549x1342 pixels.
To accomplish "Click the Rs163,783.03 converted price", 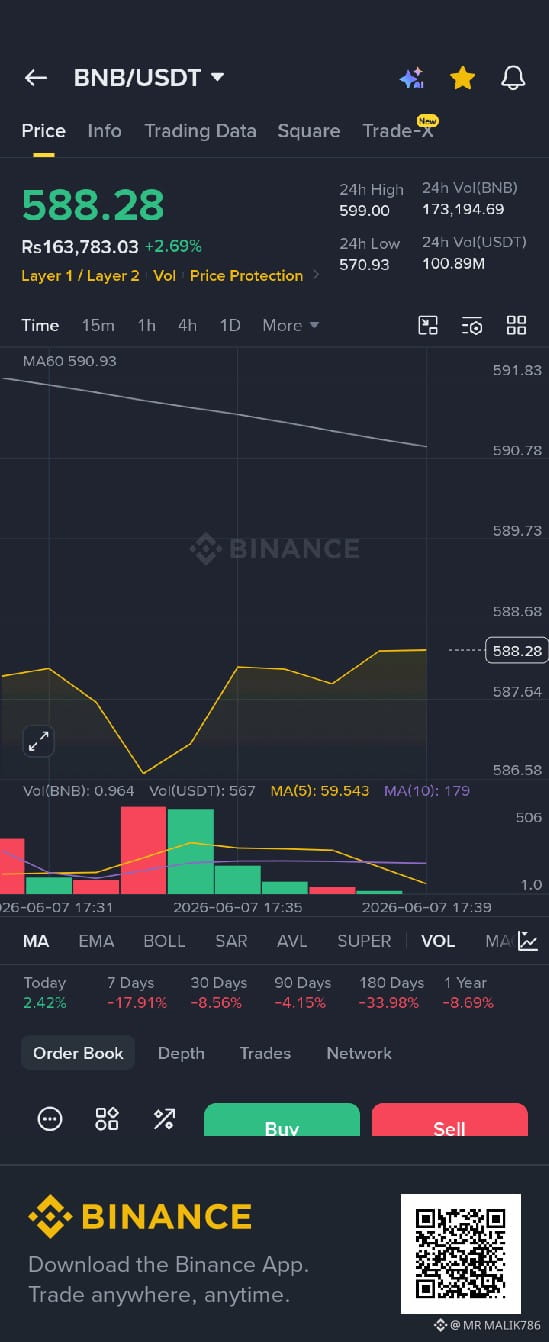I will (80, 246).
